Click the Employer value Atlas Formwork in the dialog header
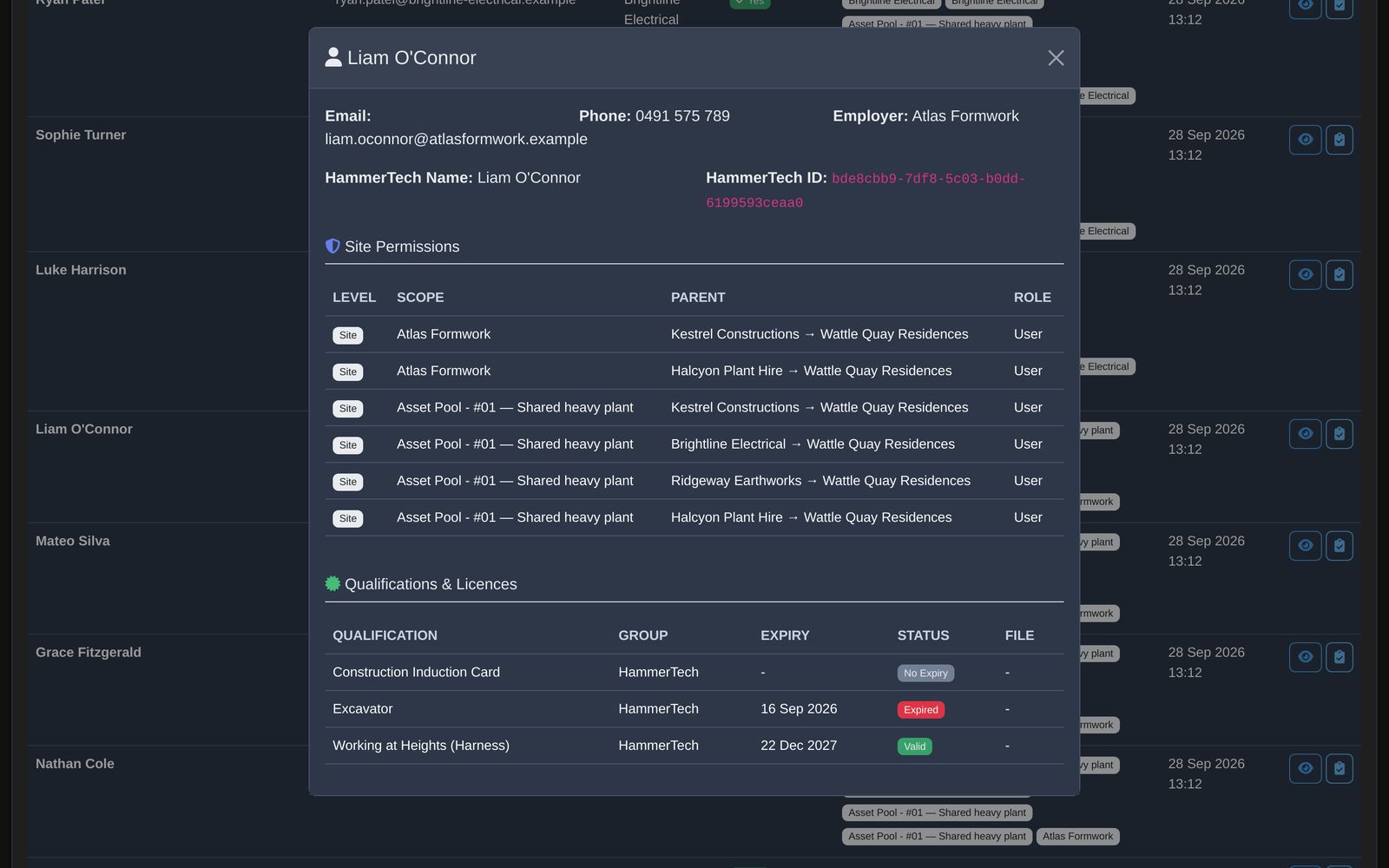This screenshot has height=868, width=1389. coord(965,116)
